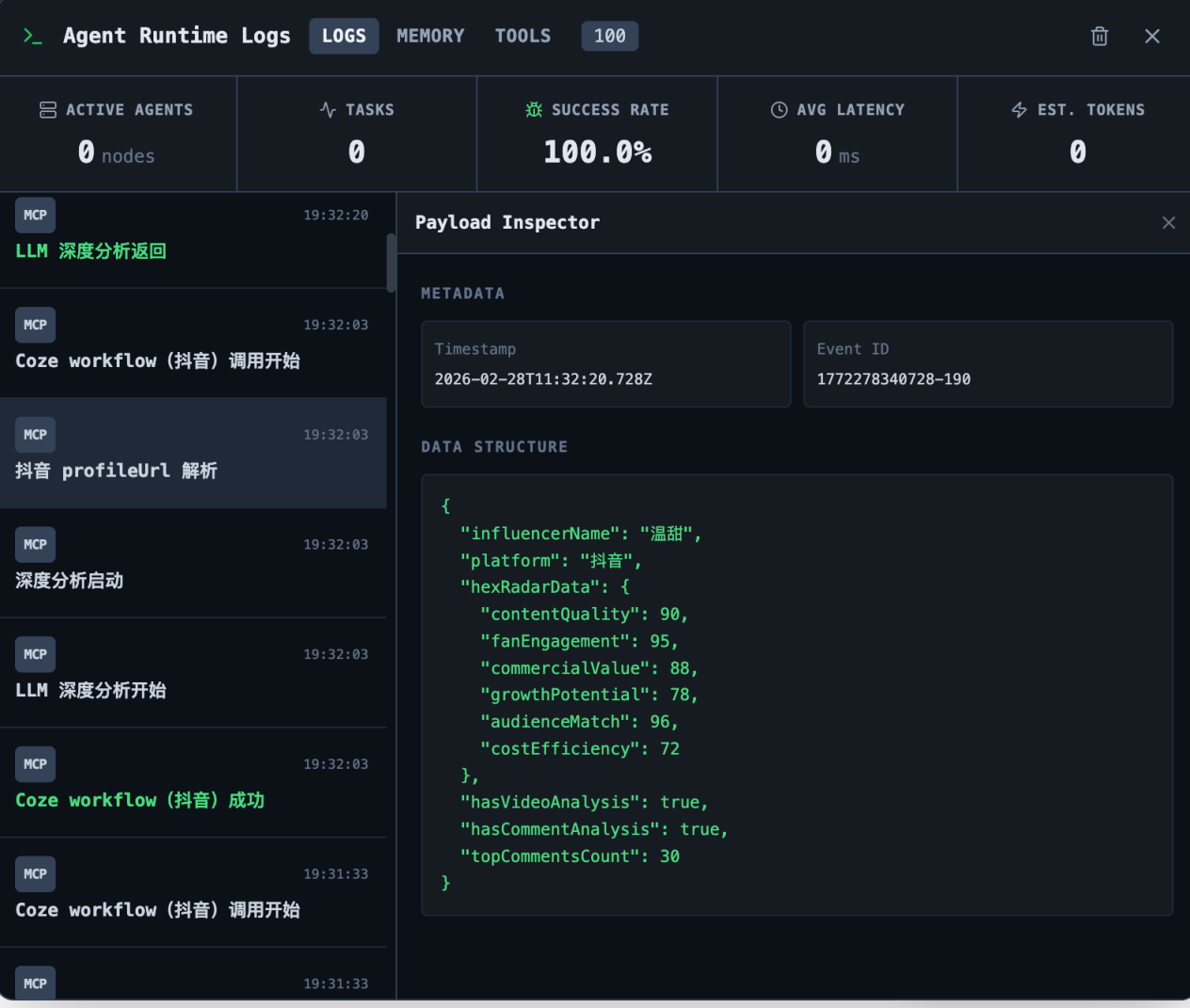Click the lightning icon next to EST. TOKENS

click(1019, 109)
